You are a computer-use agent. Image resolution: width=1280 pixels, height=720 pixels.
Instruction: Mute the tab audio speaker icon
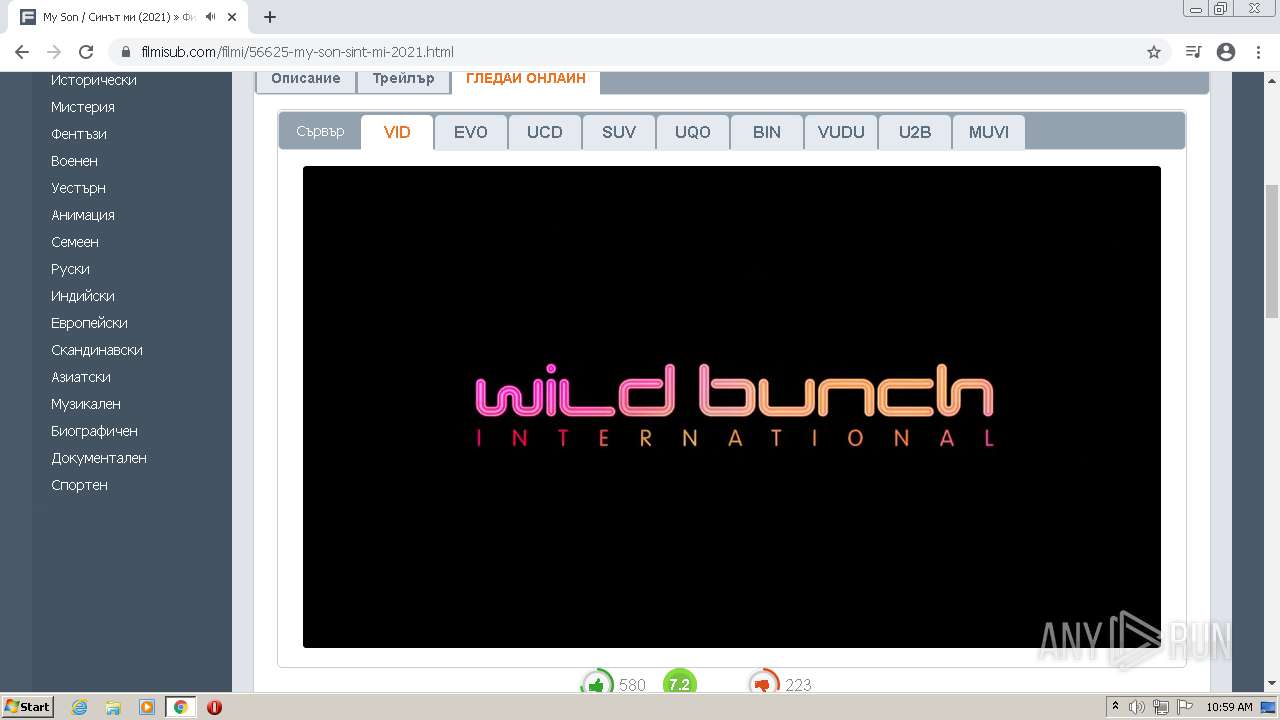(x=210, y=17)
